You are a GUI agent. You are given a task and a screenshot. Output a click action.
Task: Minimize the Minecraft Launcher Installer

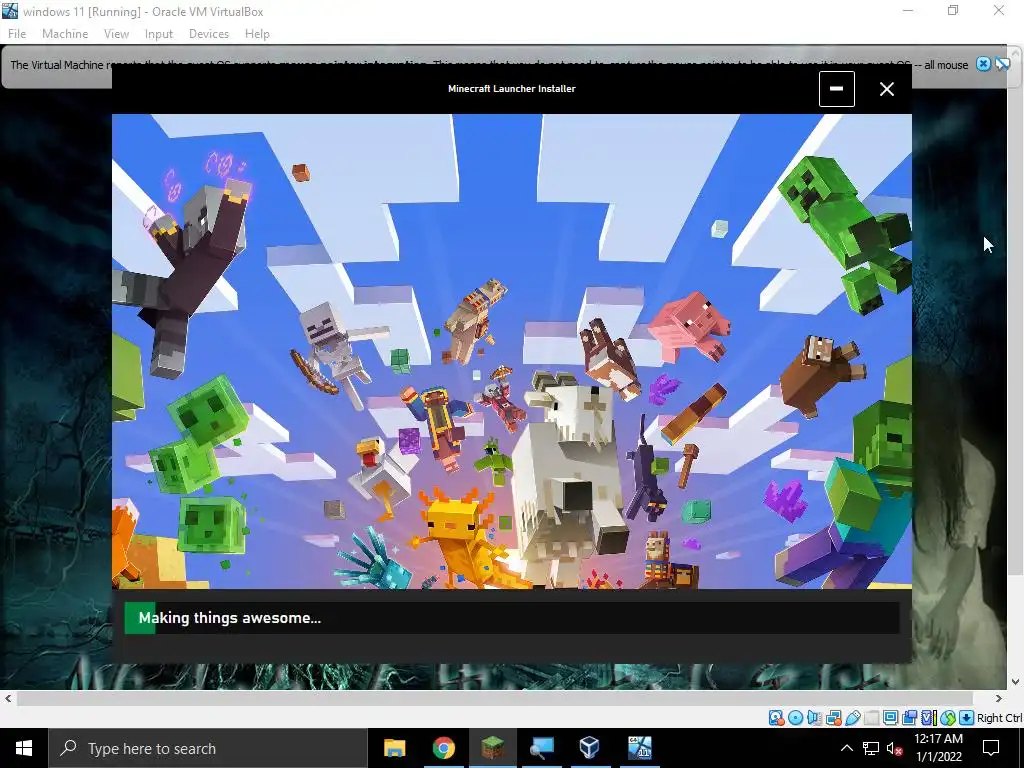tap(837, 89)
